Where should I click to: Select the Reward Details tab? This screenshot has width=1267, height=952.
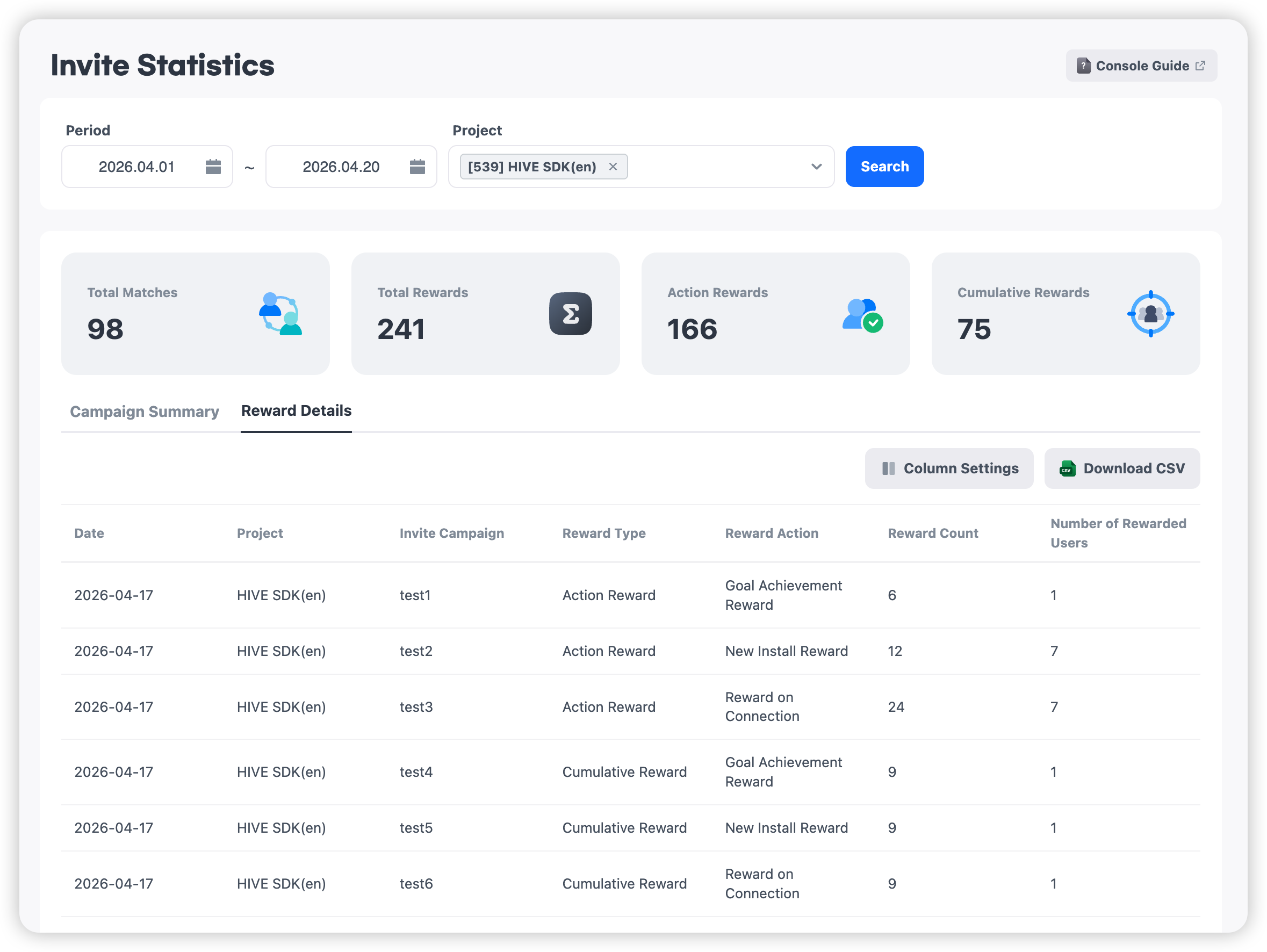[296, 410]
